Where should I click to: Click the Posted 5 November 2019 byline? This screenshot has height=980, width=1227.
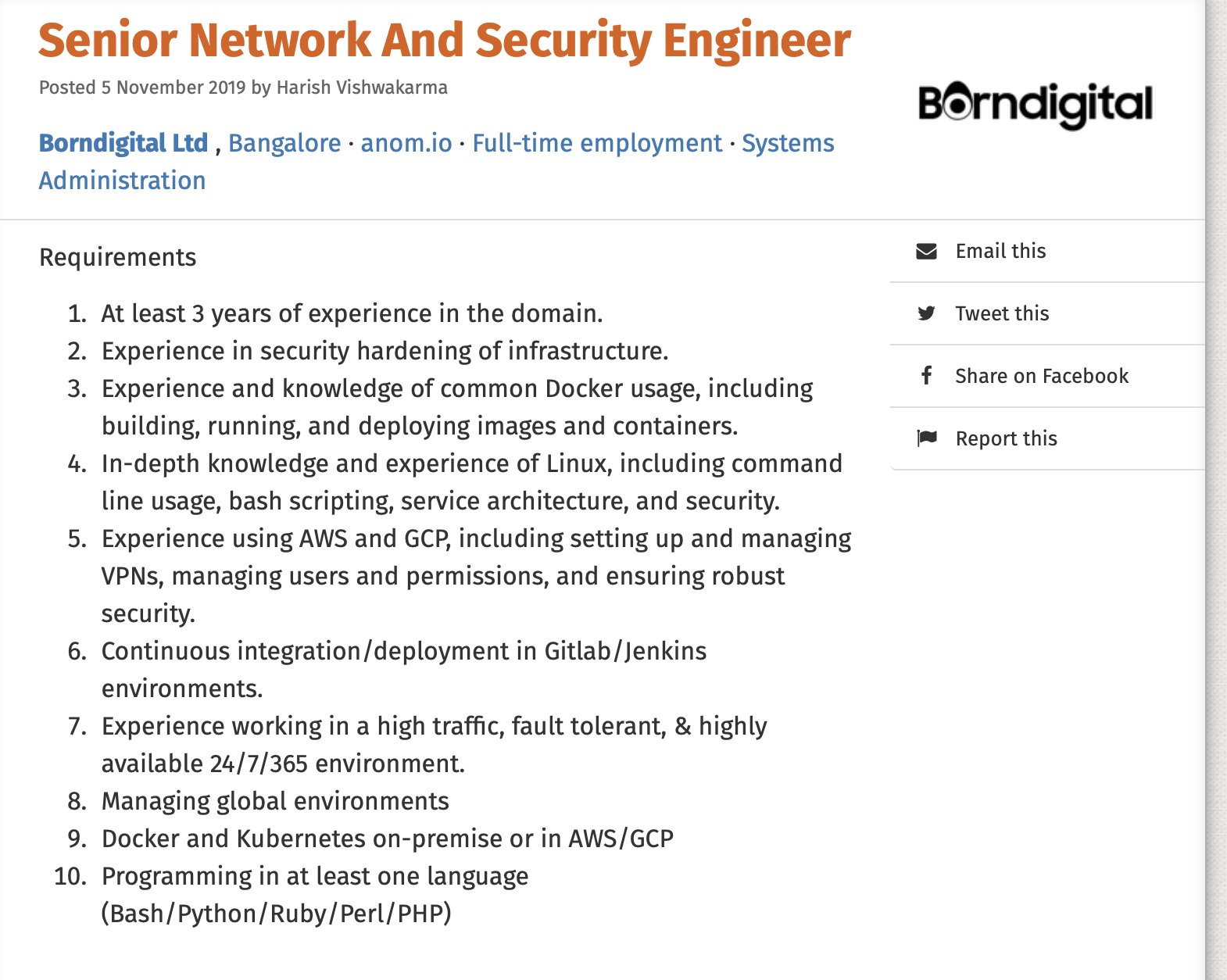(x=243, y=88)
